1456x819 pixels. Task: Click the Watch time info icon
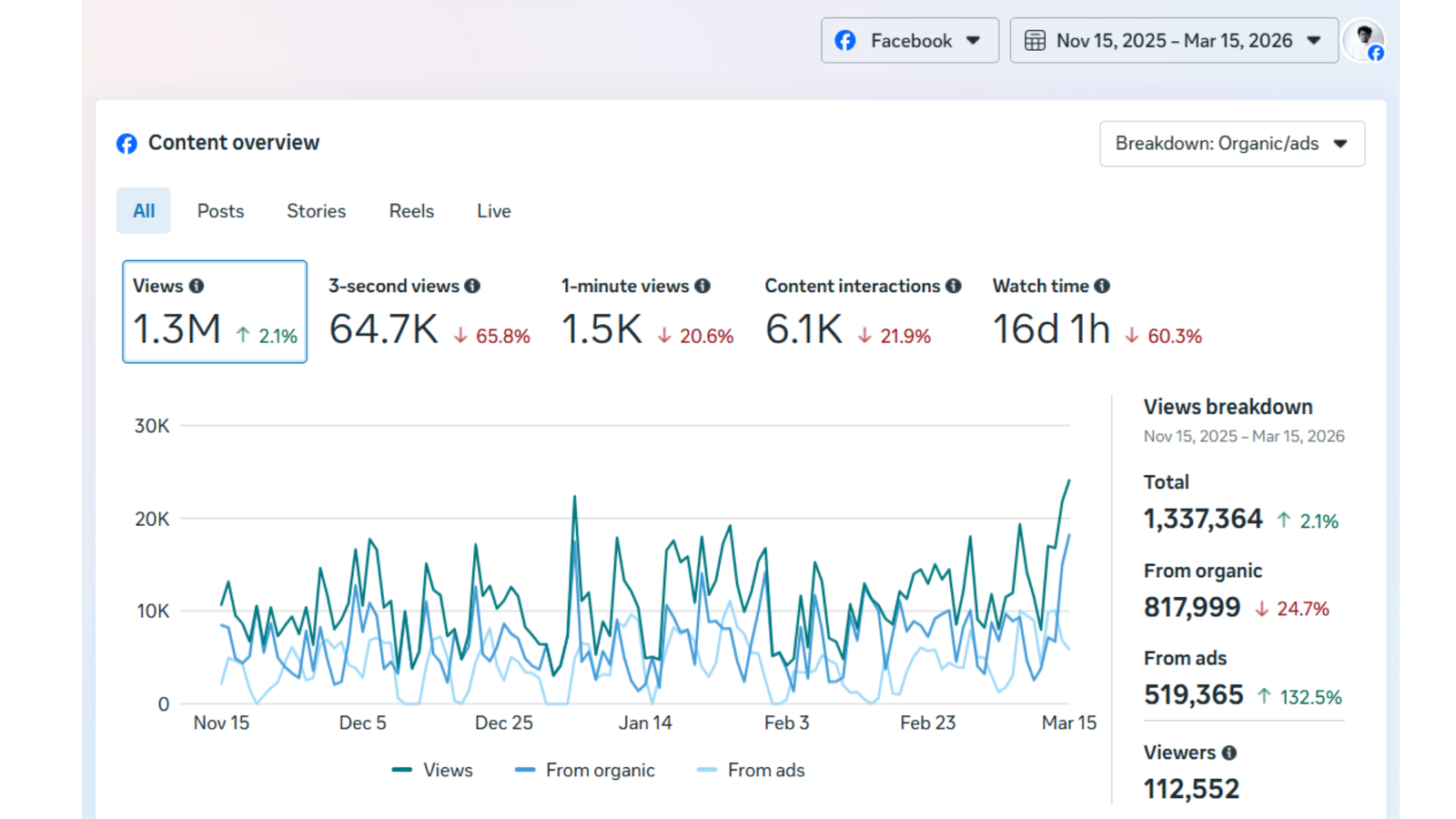click(1102, 286)
